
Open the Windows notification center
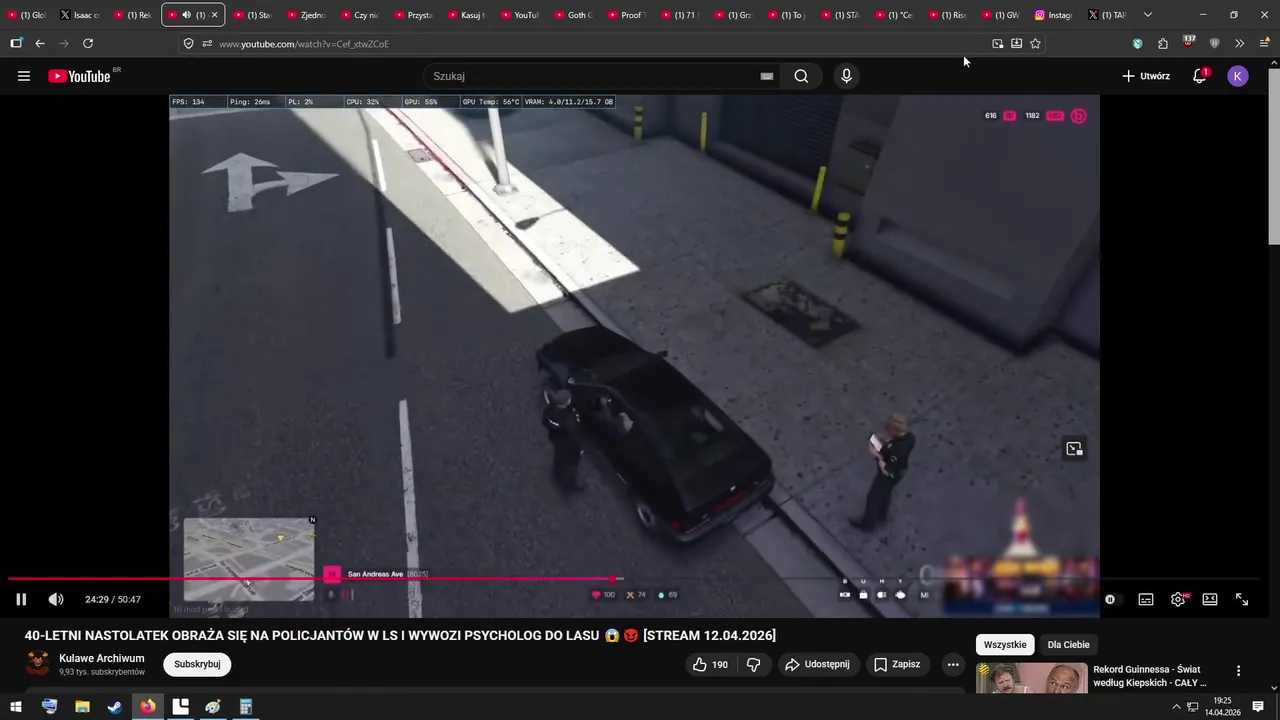click(x=1259, y=707)
